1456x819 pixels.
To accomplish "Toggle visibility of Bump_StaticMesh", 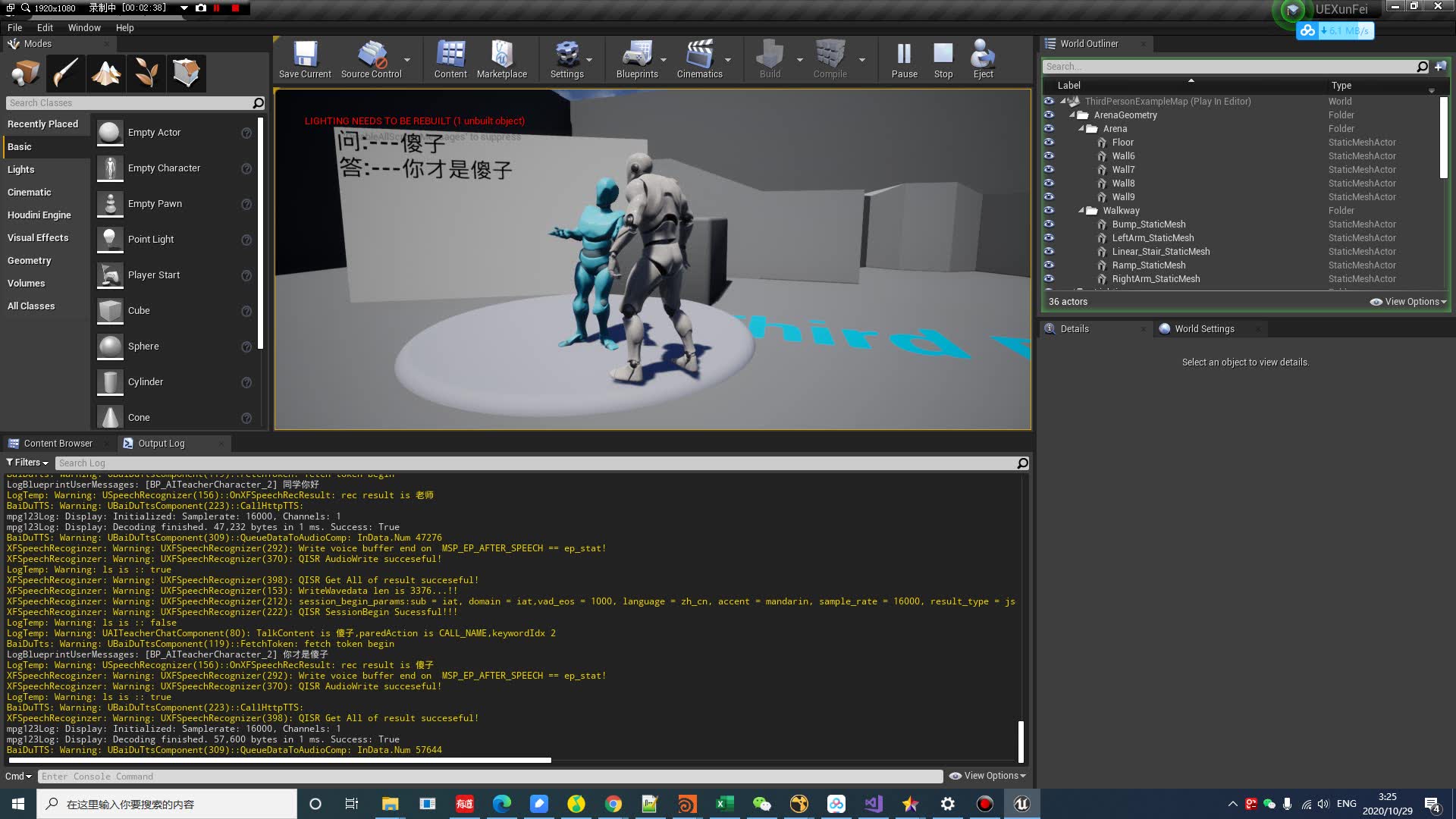I will [1049, 224].
